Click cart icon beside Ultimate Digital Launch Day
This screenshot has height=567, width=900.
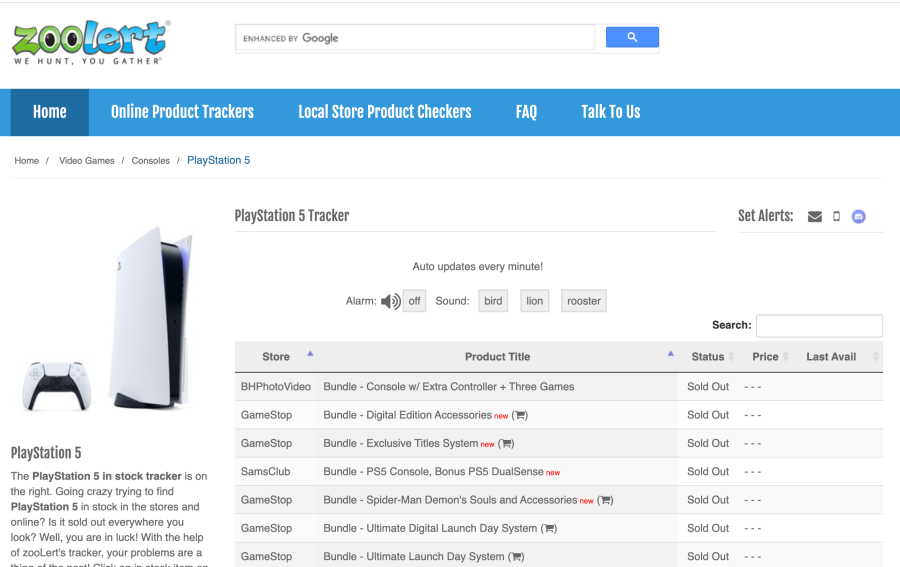tap(549, 528)
